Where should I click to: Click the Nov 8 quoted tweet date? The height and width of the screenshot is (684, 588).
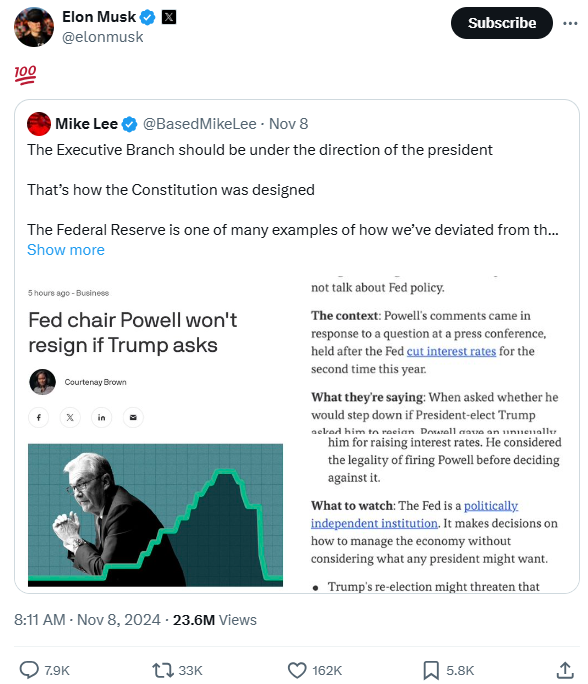(x=288, y=124)
